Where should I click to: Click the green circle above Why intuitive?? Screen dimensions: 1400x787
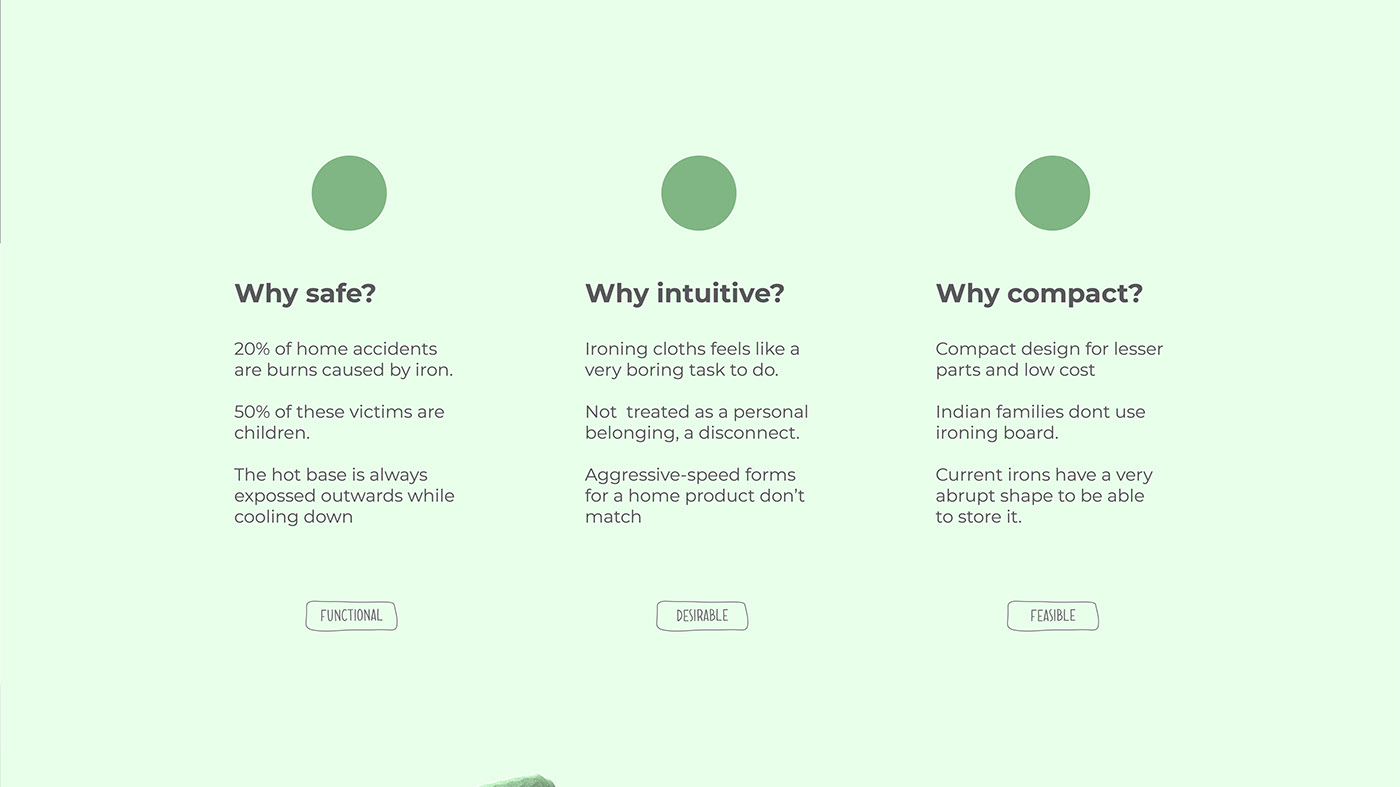click(699, 193)
